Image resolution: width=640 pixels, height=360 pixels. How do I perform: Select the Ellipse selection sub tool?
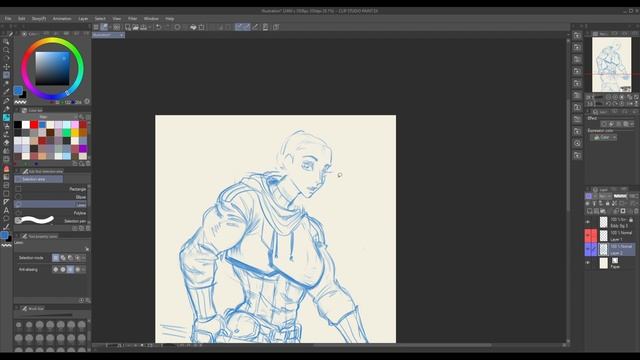click(51, 197)
